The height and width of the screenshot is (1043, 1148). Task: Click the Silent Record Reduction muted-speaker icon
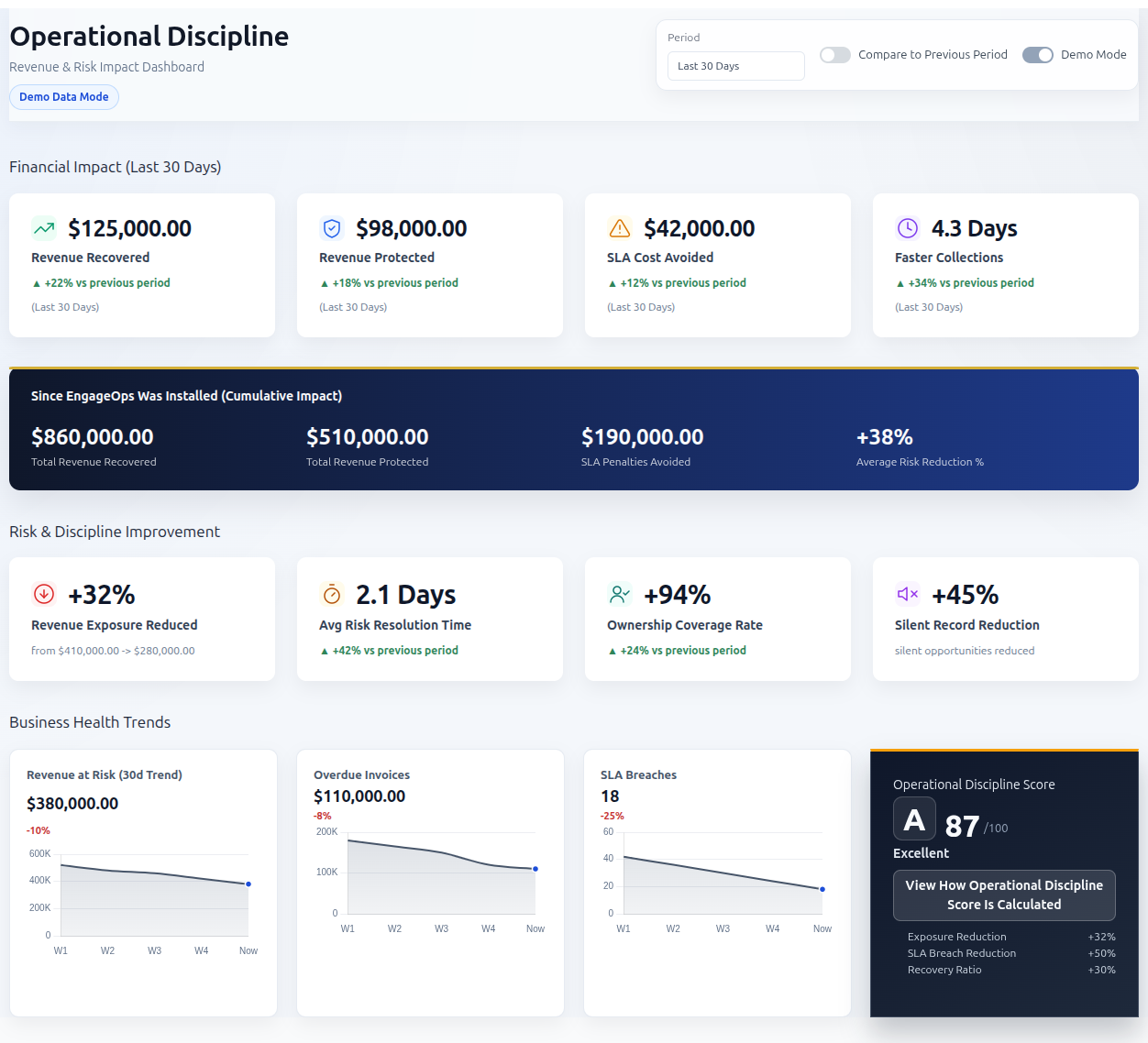point(908,594)
